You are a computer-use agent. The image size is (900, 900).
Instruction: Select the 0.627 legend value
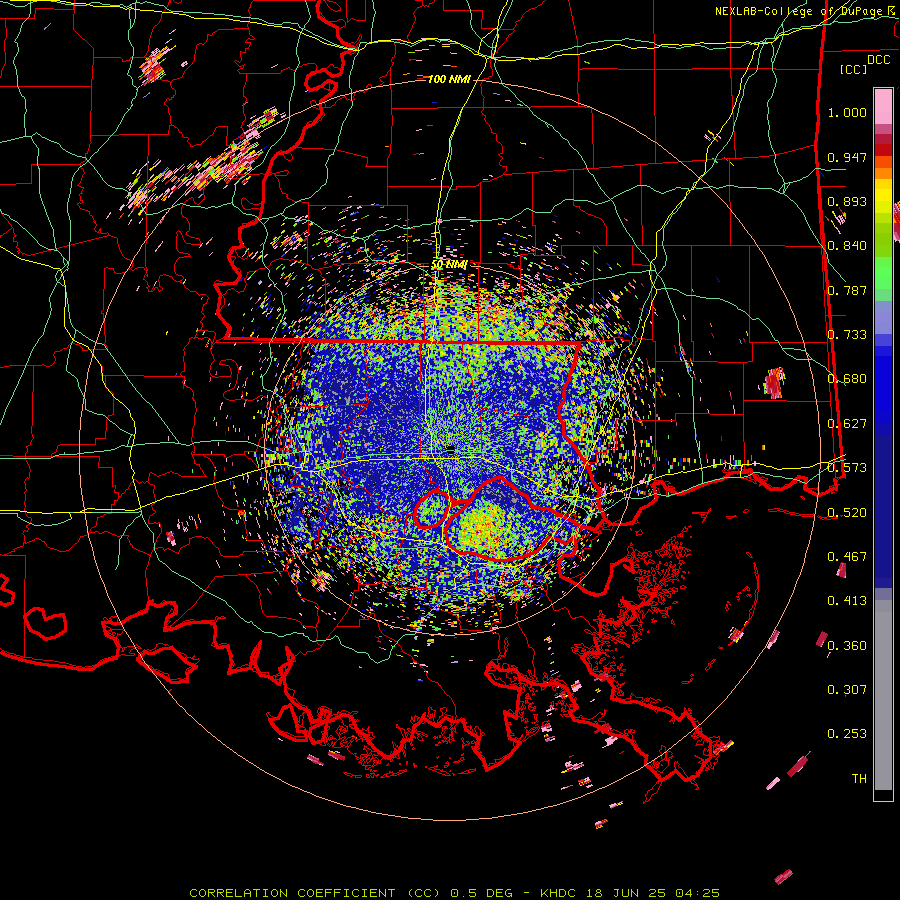[847, 424]
